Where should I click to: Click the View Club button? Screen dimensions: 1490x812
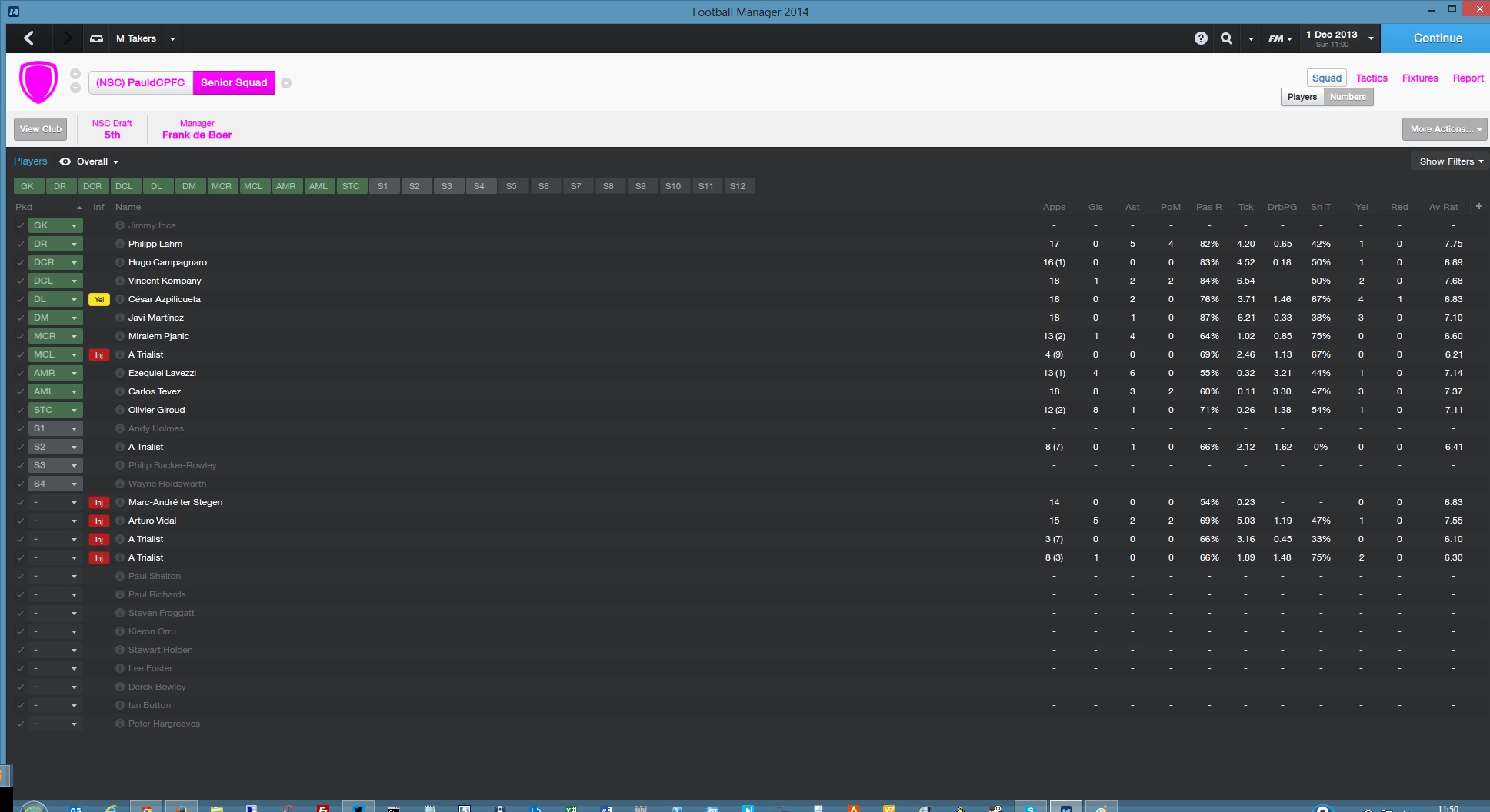41,129
